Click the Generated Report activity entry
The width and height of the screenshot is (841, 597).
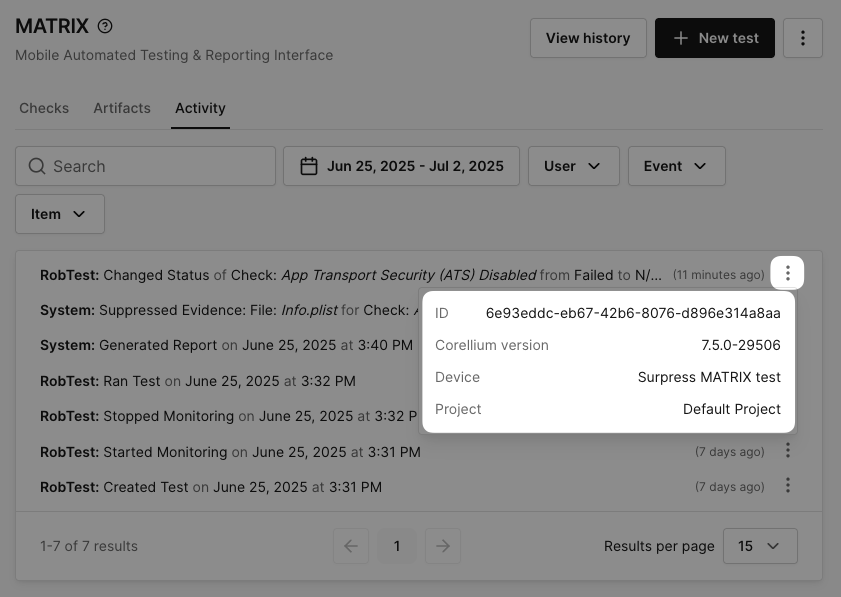226,345
